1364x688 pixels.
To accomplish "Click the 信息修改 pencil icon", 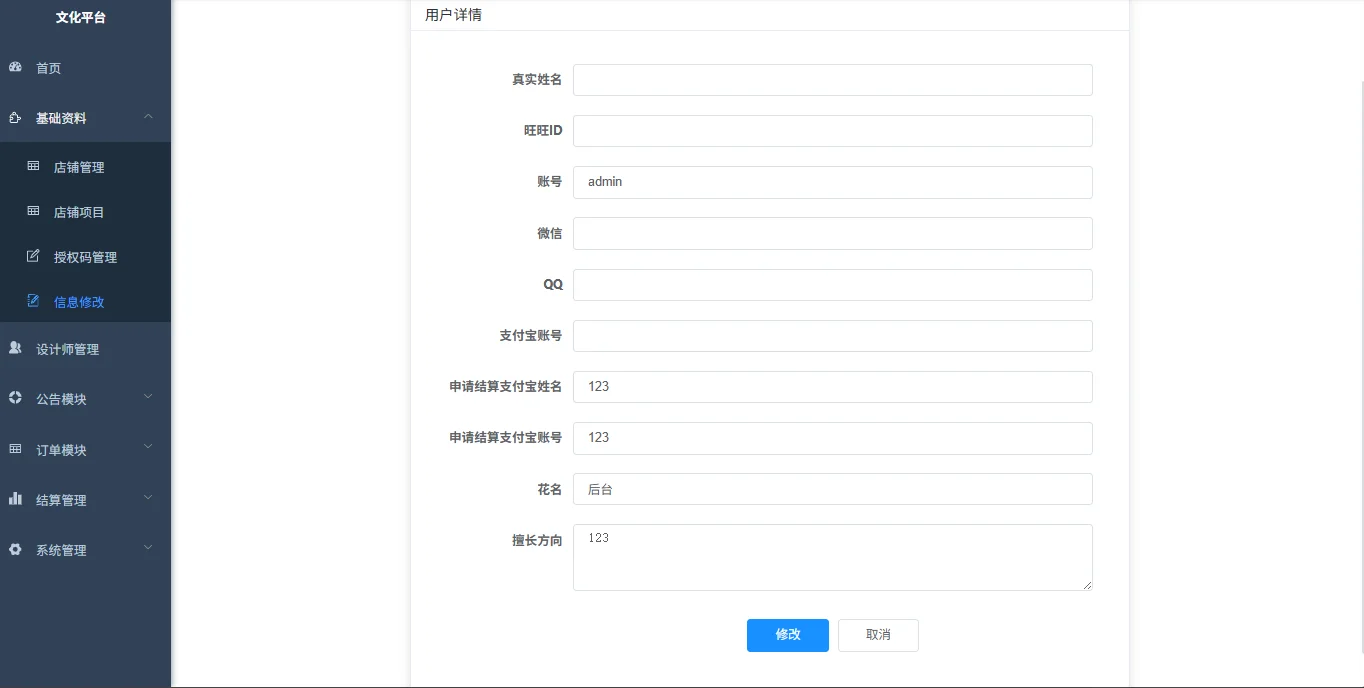I will point(33,301).
